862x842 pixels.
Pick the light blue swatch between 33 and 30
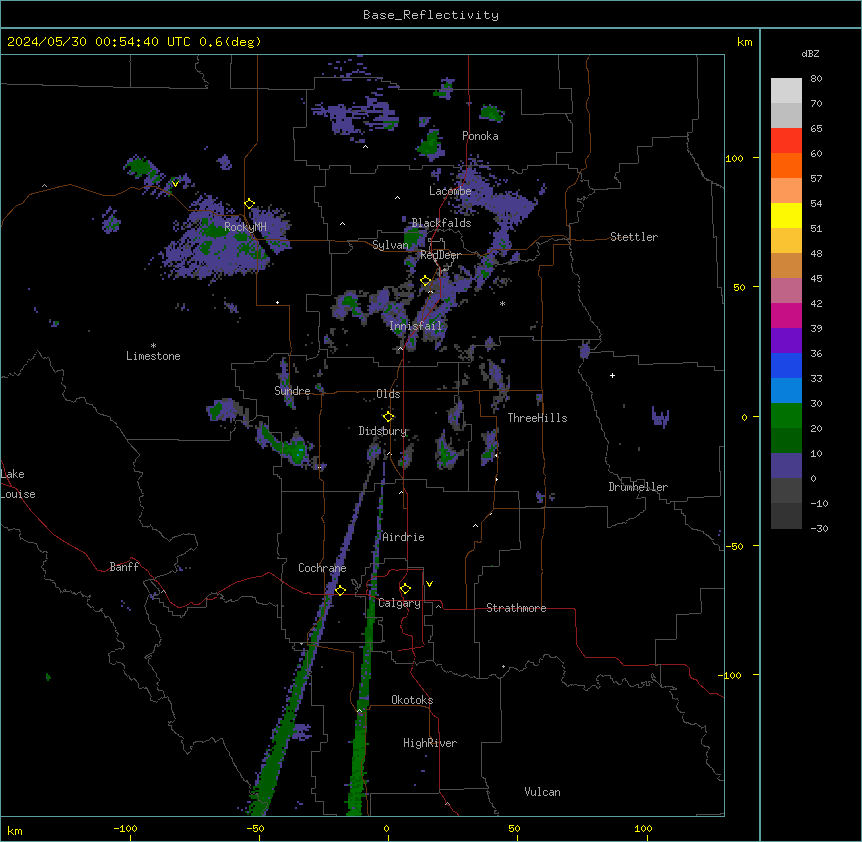point(786,391)
